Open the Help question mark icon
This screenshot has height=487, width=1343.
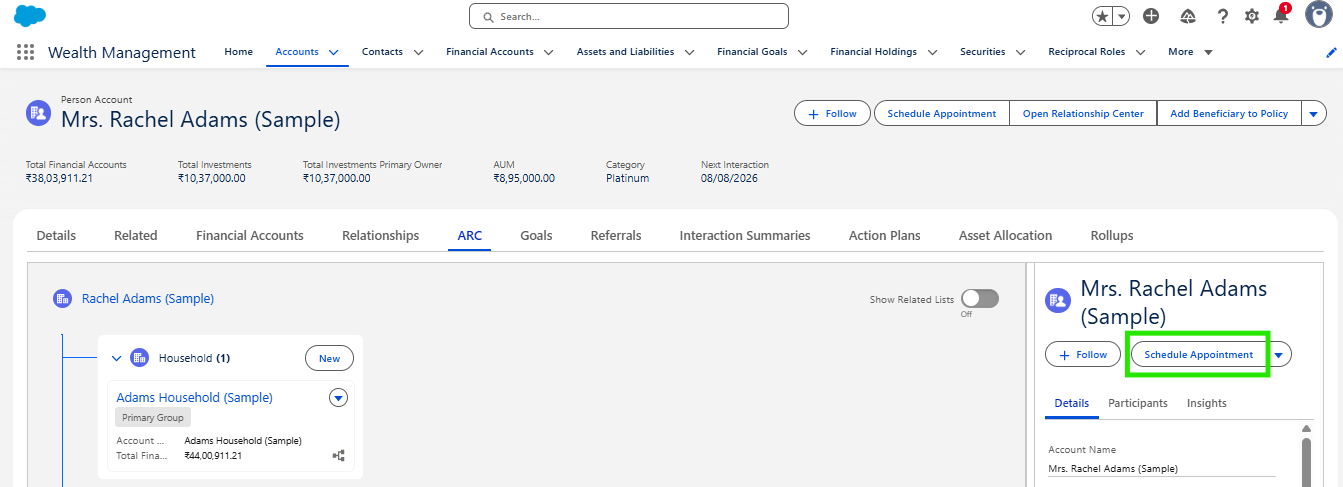tap(1222, 16)
